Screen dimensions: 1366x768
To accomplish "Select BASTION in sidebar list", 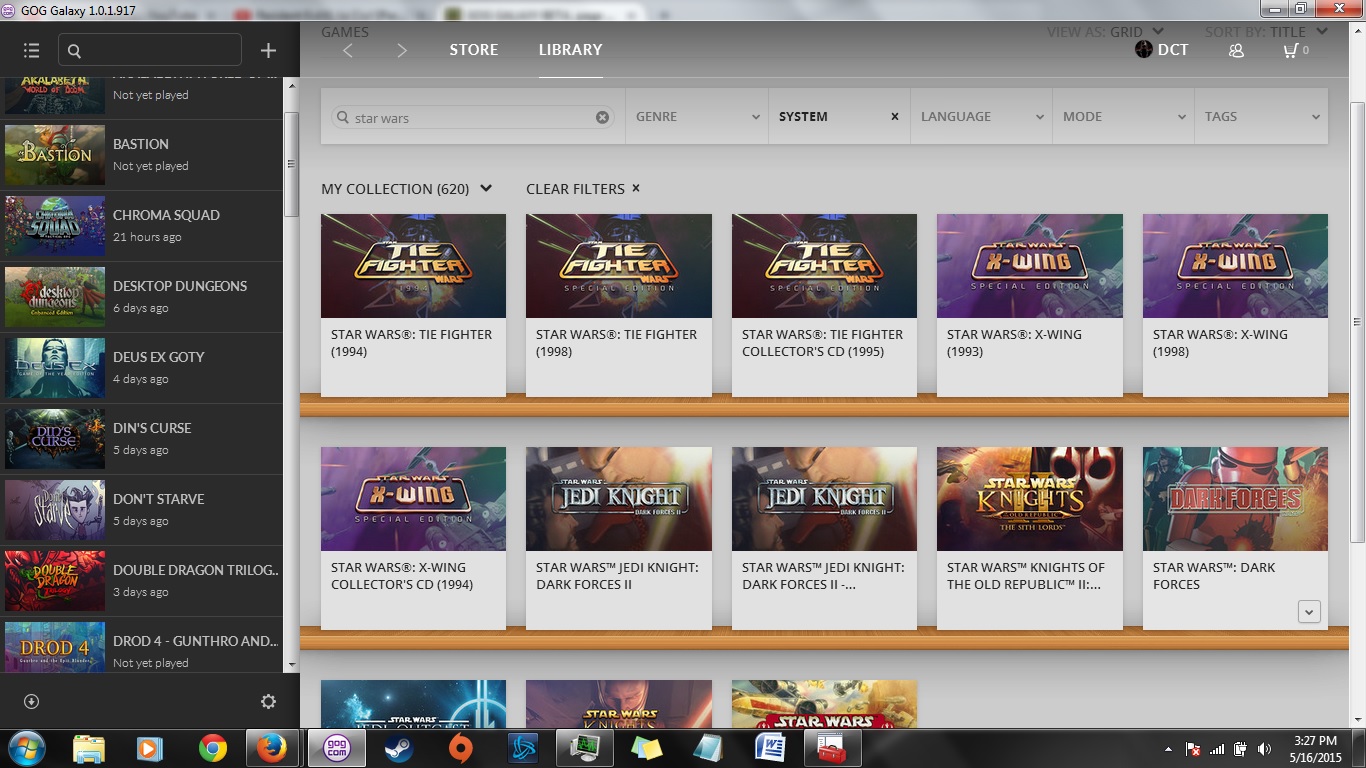I will (x=142, y=155).
